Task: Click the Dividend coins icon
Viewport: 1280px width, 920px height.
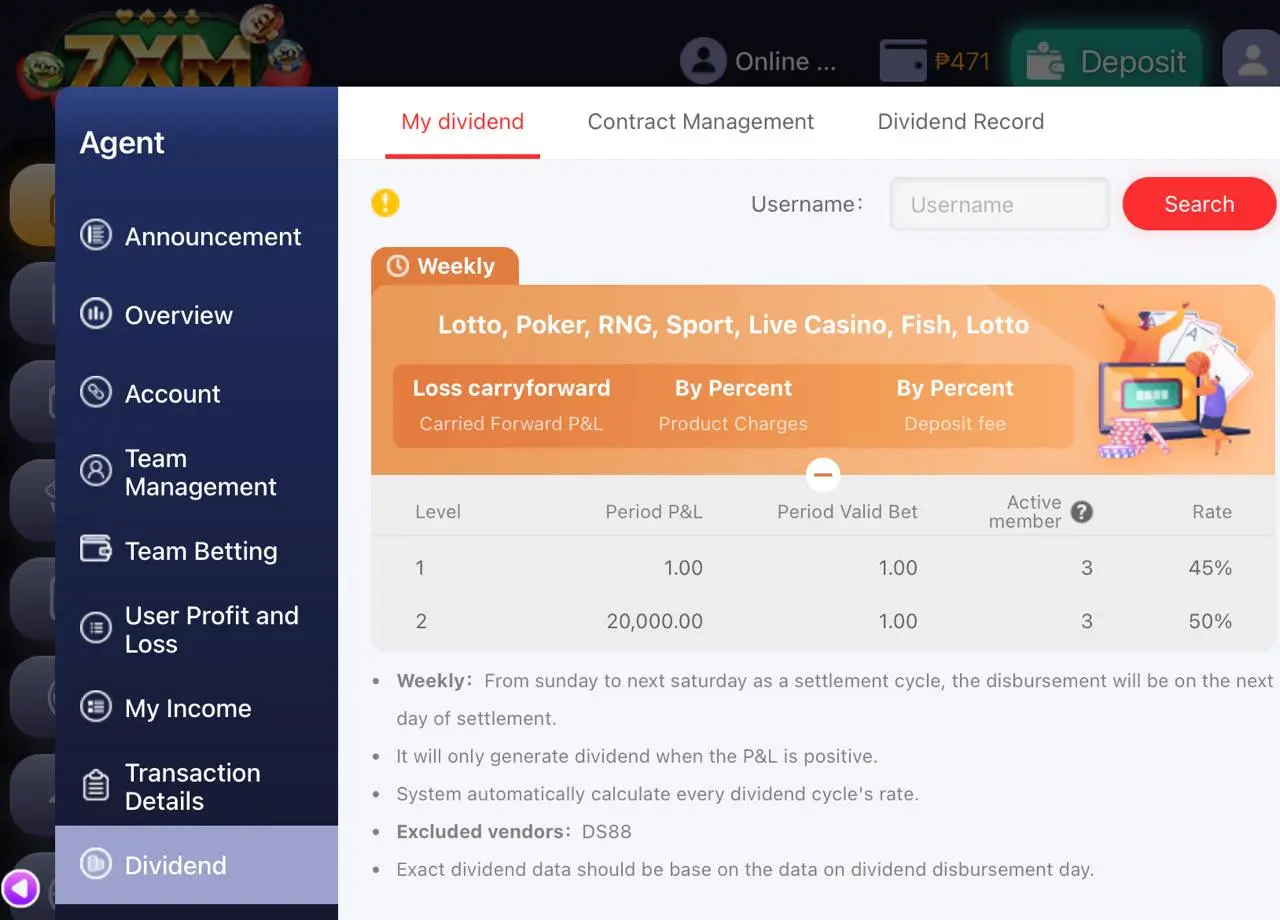Action: tap(96, 864)
